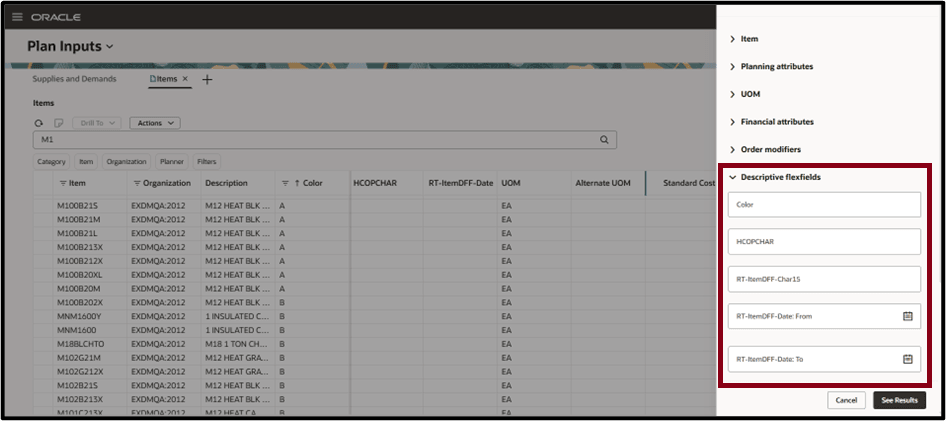Viewport: 946px width, 421px height.
Task: Click the refresh icon in Items toolbar
Action: click(39, 123)
